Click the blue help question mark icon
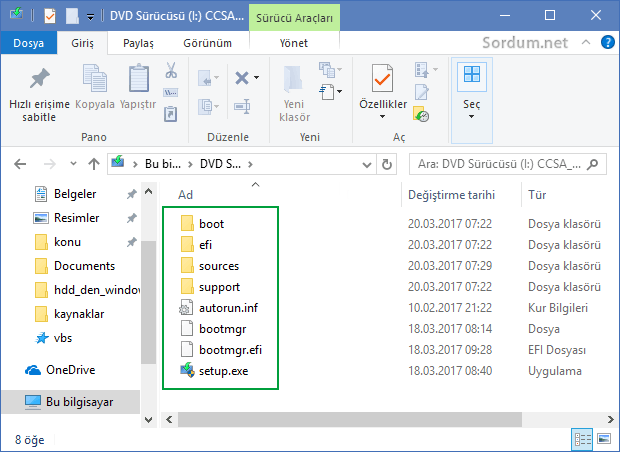This screenshot has width=620, height=452. click(607, 42)
